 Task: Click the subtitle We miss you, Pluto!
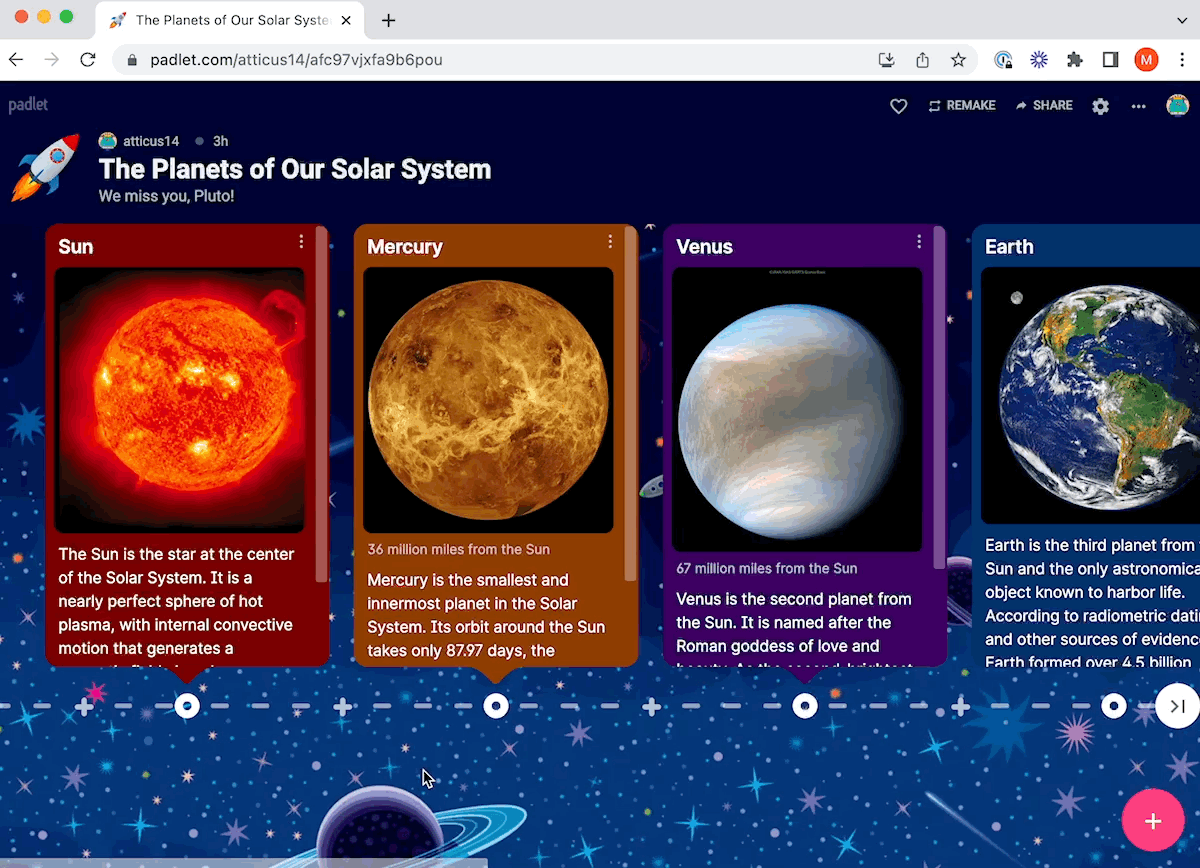coord(166,196)
